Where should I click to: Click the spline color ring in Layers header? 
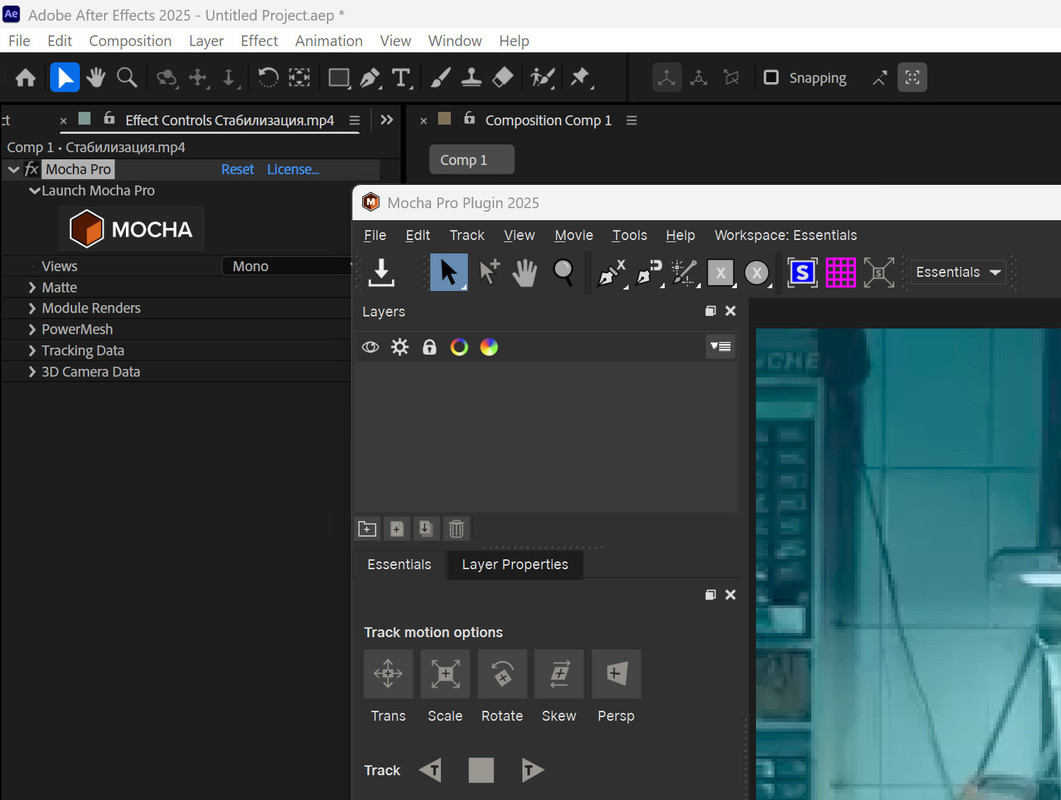459,347
